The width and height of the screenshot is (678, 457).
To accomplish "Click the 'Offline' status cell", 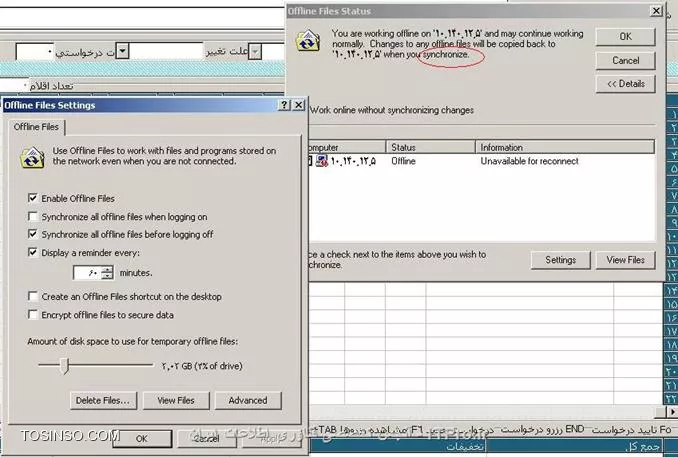I will pyautogui.click(x=403, y=161).
